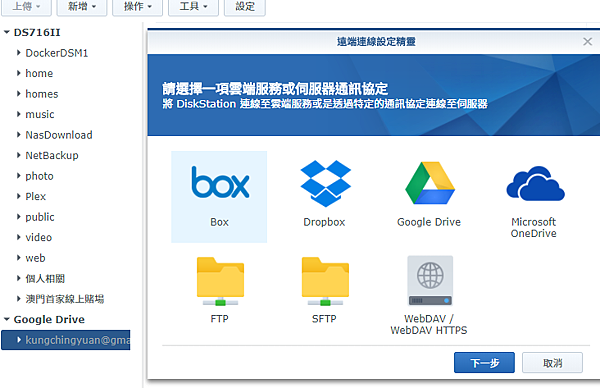Expand the home folder arrow
The image size is (600, 388).
tap(18, 73)
